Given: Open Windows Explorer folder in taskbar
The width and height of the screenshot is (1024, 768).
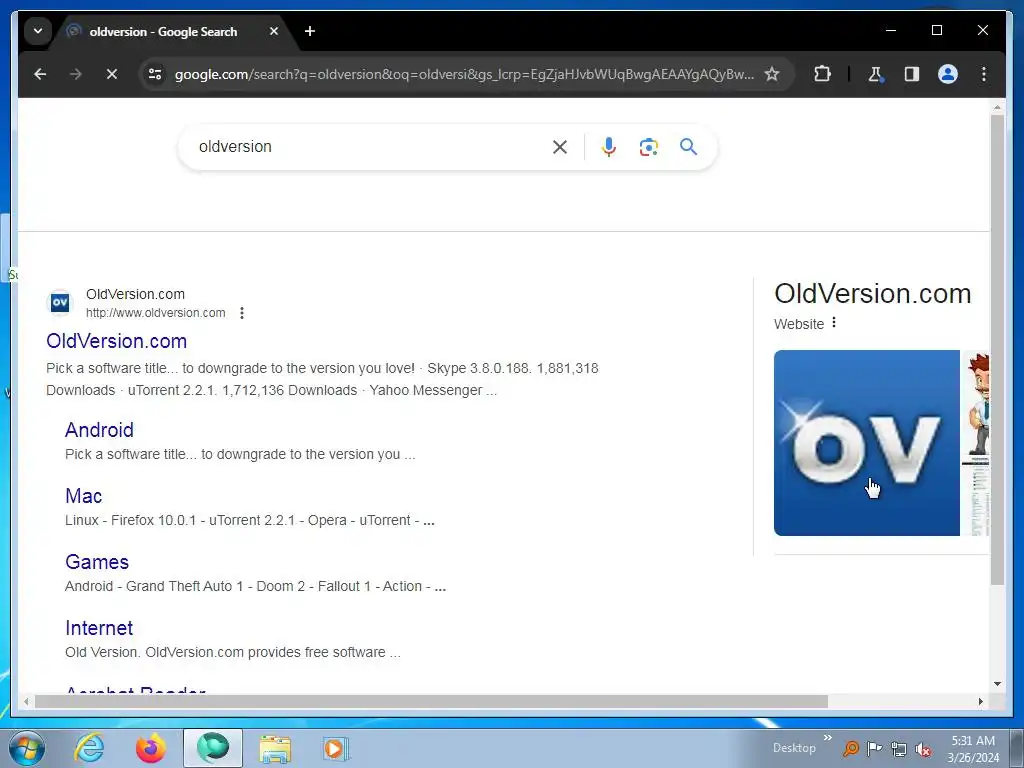Looking at the screenshot, I should tap(275, 749).
